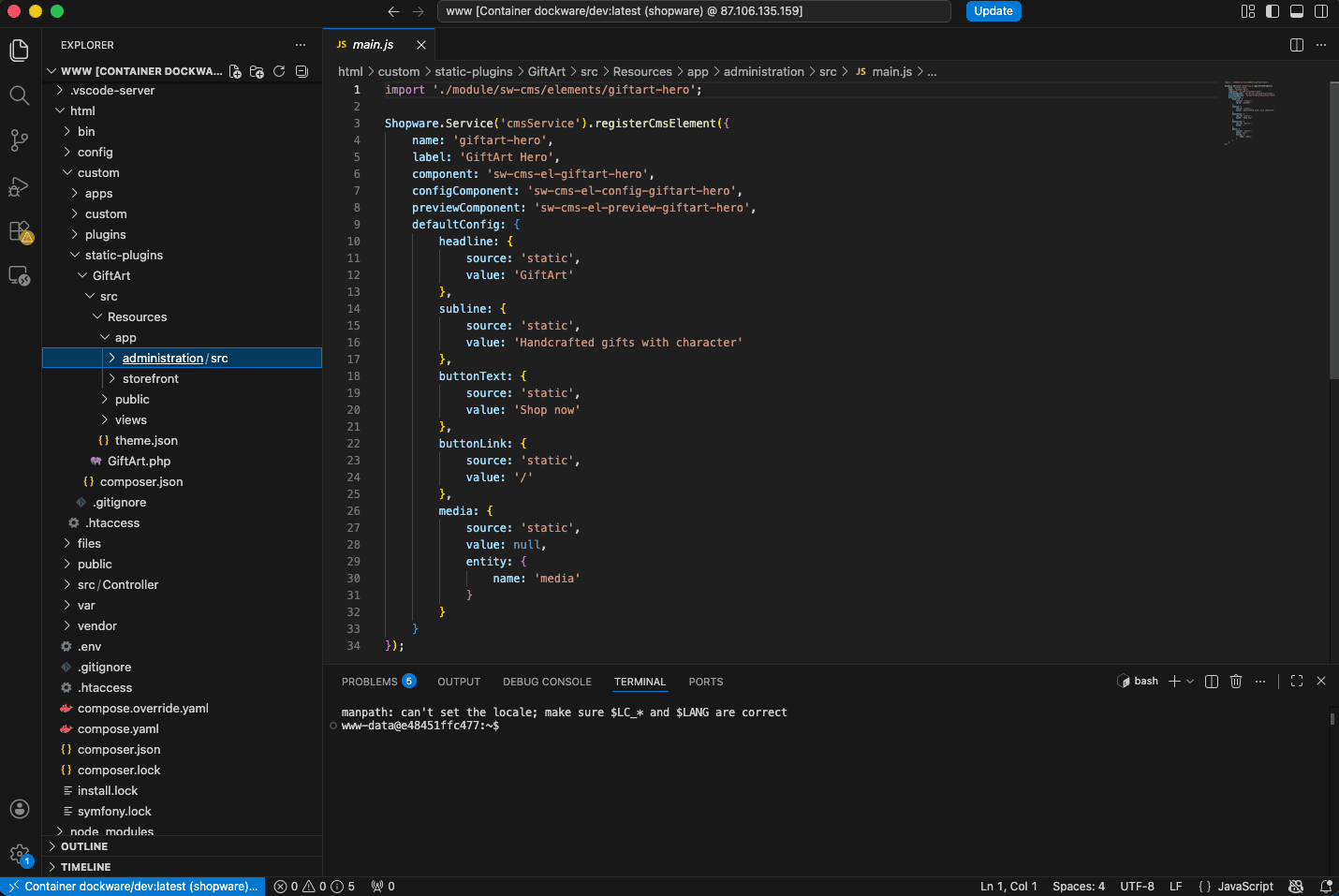
Task: Switch to the PROBLEMS tab
Action: [x=378, y=682]
